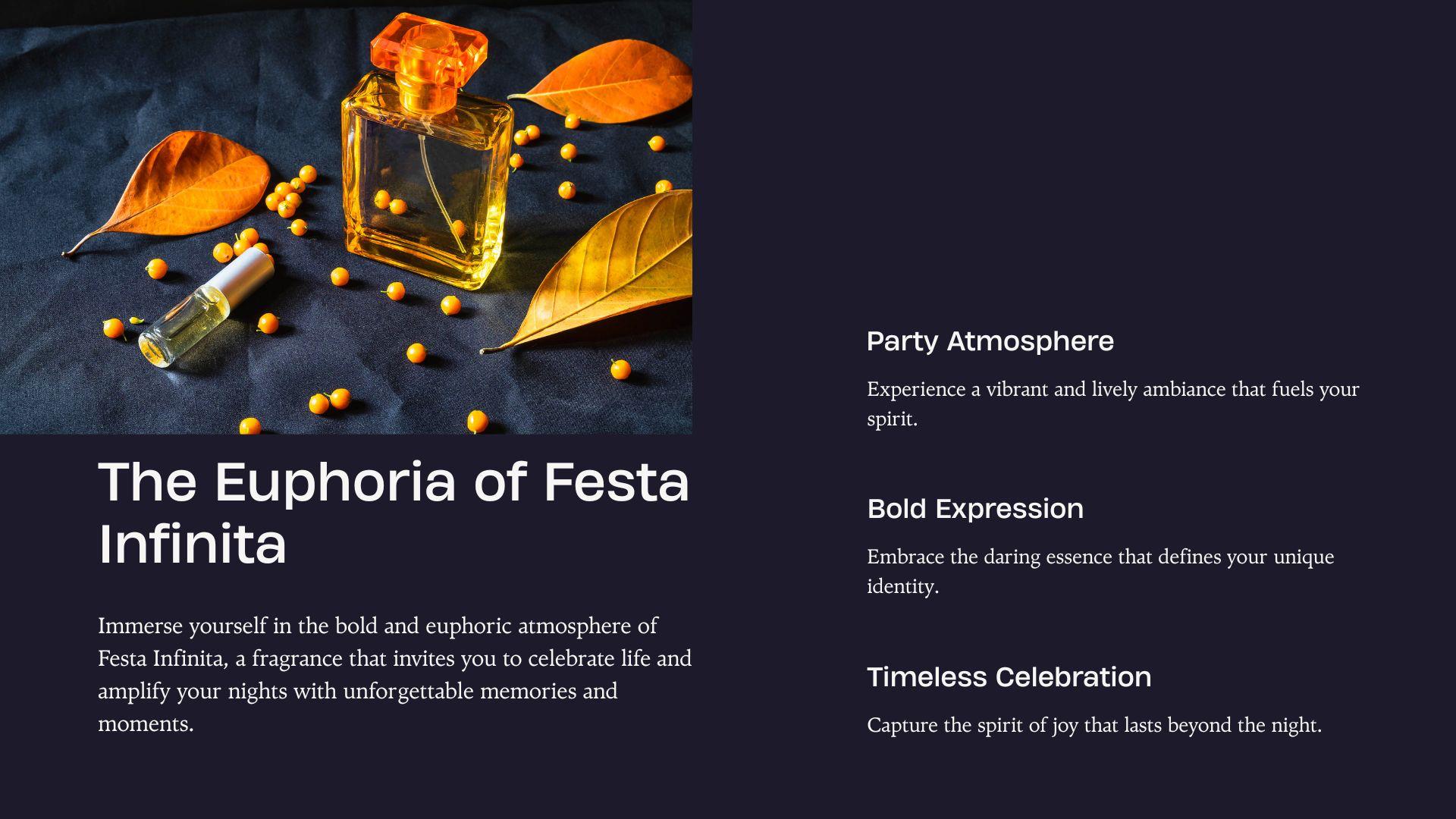Select the "Immerse yourself" intro paragraph

point(394,674)
